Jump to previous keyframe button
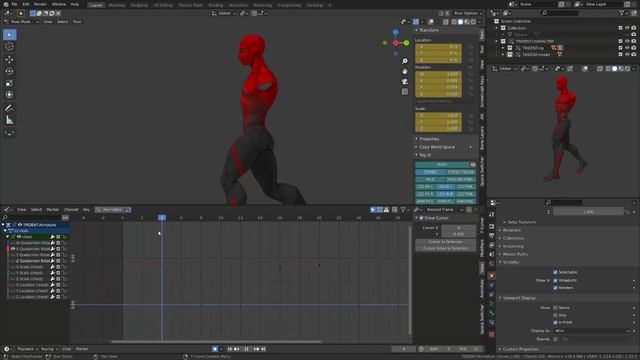Viewport: 640px width, 360px height. click(x=236, y=349)
